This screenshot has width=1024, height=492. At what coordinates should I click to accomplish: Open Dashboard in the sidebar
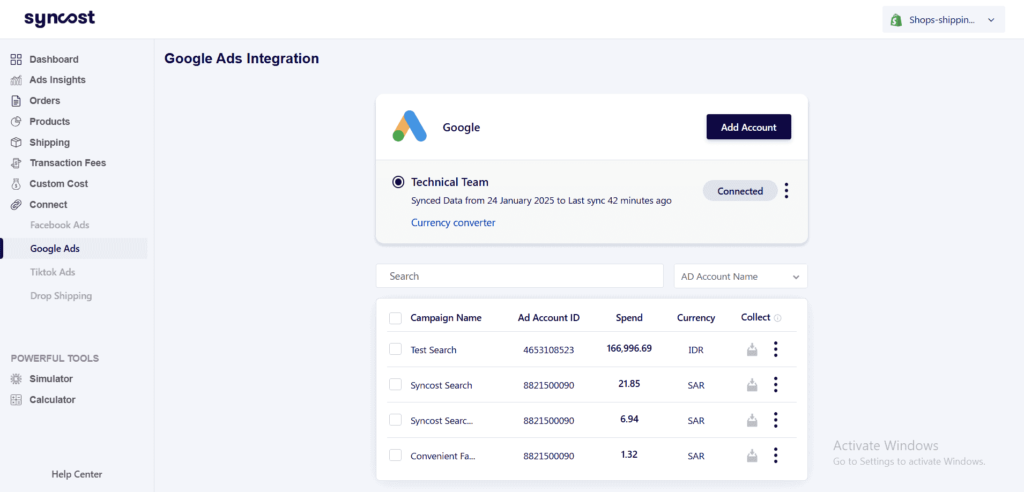(x=54, y=59)
